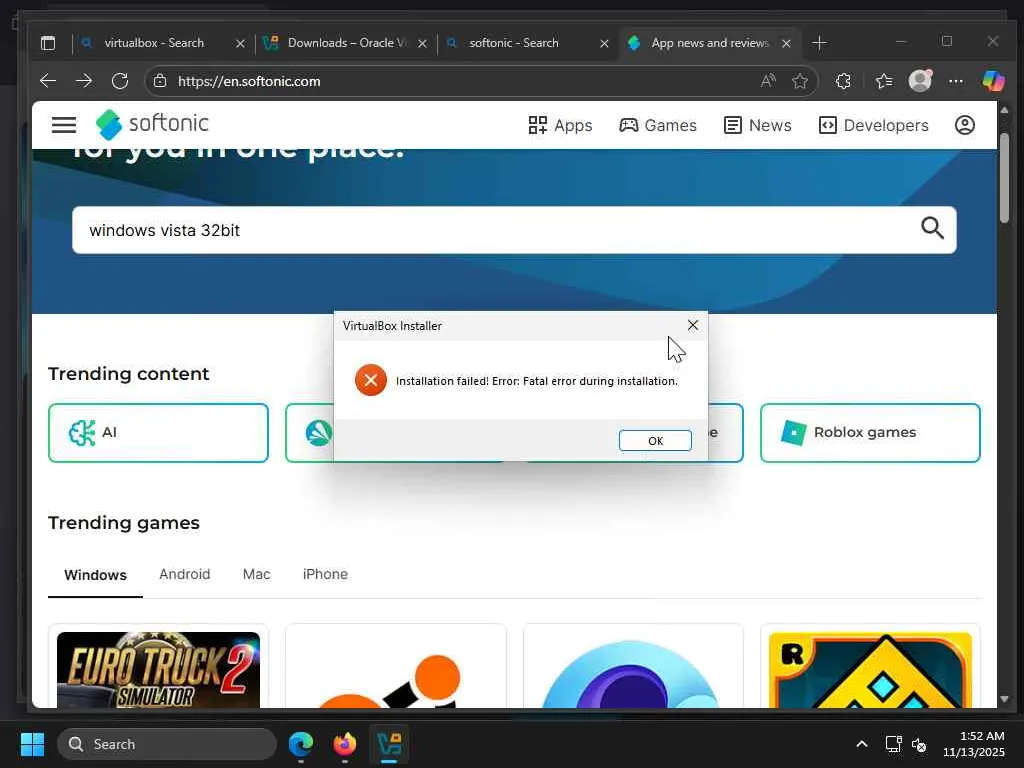
Task: Open the Apps section
Action: 560,125
